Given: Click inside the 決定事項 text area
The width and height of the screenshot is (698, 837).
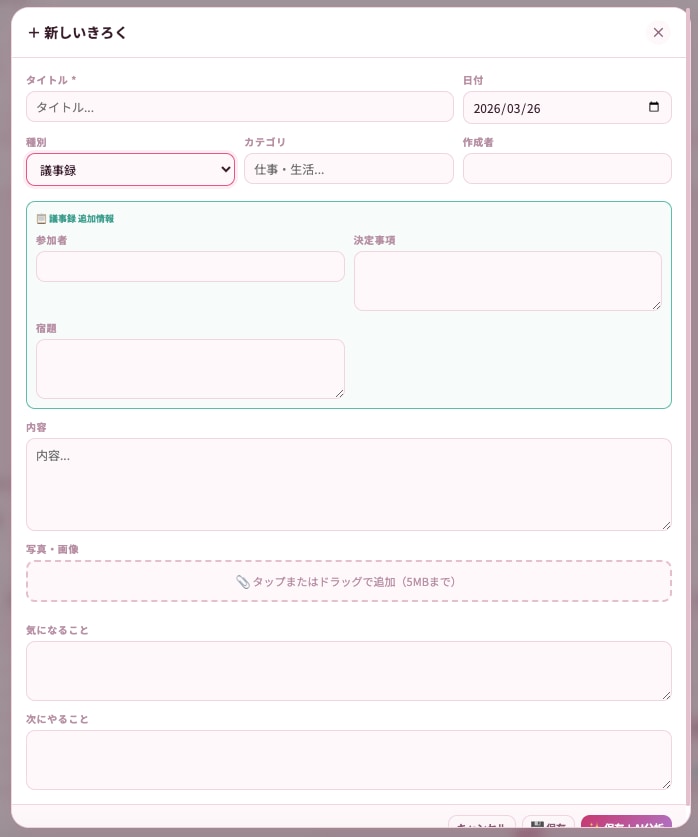Looking at the screenshot, I should click(x=508, y=281).
